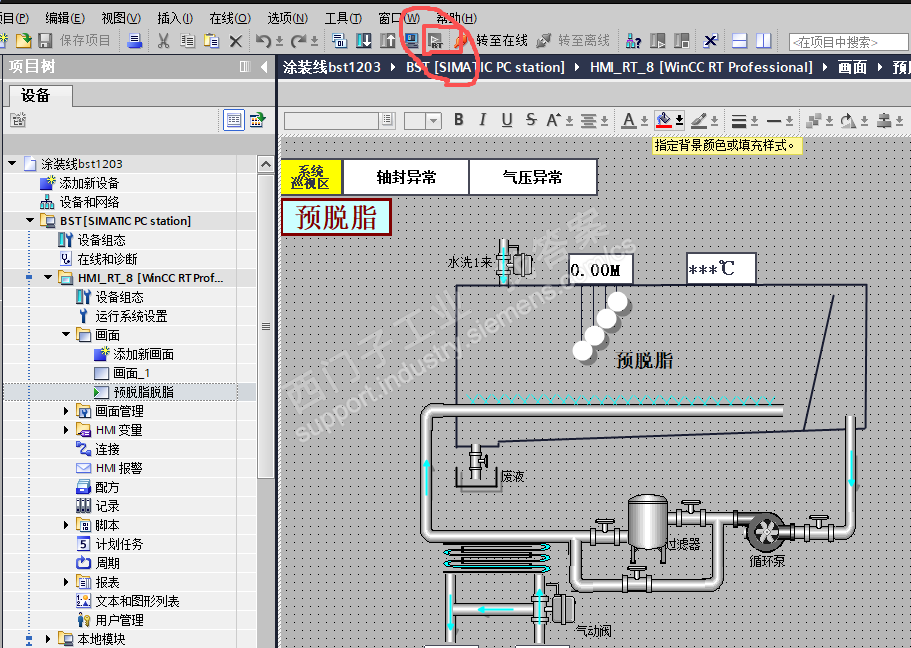Click project tree scrollbar up arrow
This screenshot has width=911, height=648.
pos(266,164)
